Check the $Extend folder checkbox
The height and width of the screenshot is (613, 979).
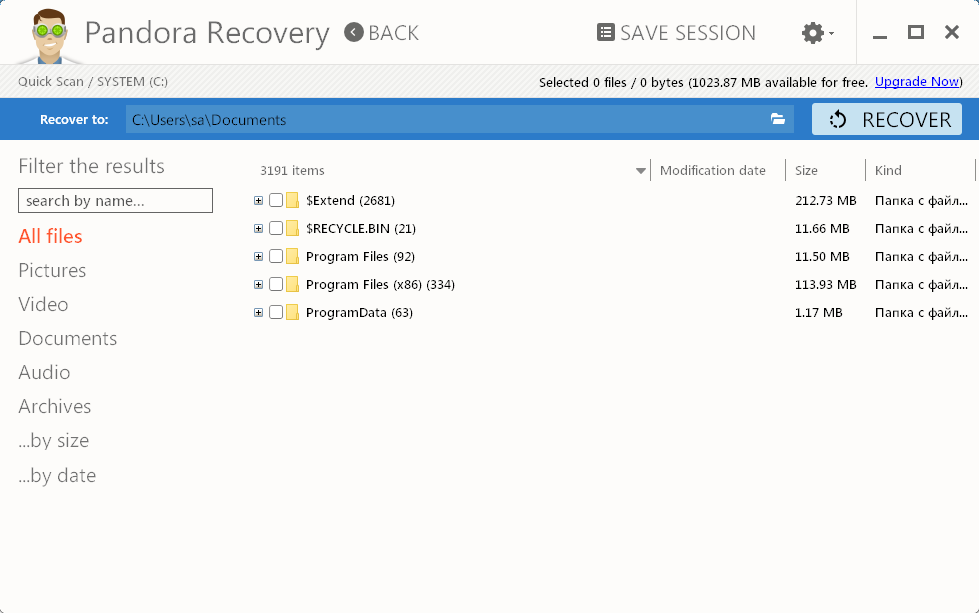tap(276, 200)
